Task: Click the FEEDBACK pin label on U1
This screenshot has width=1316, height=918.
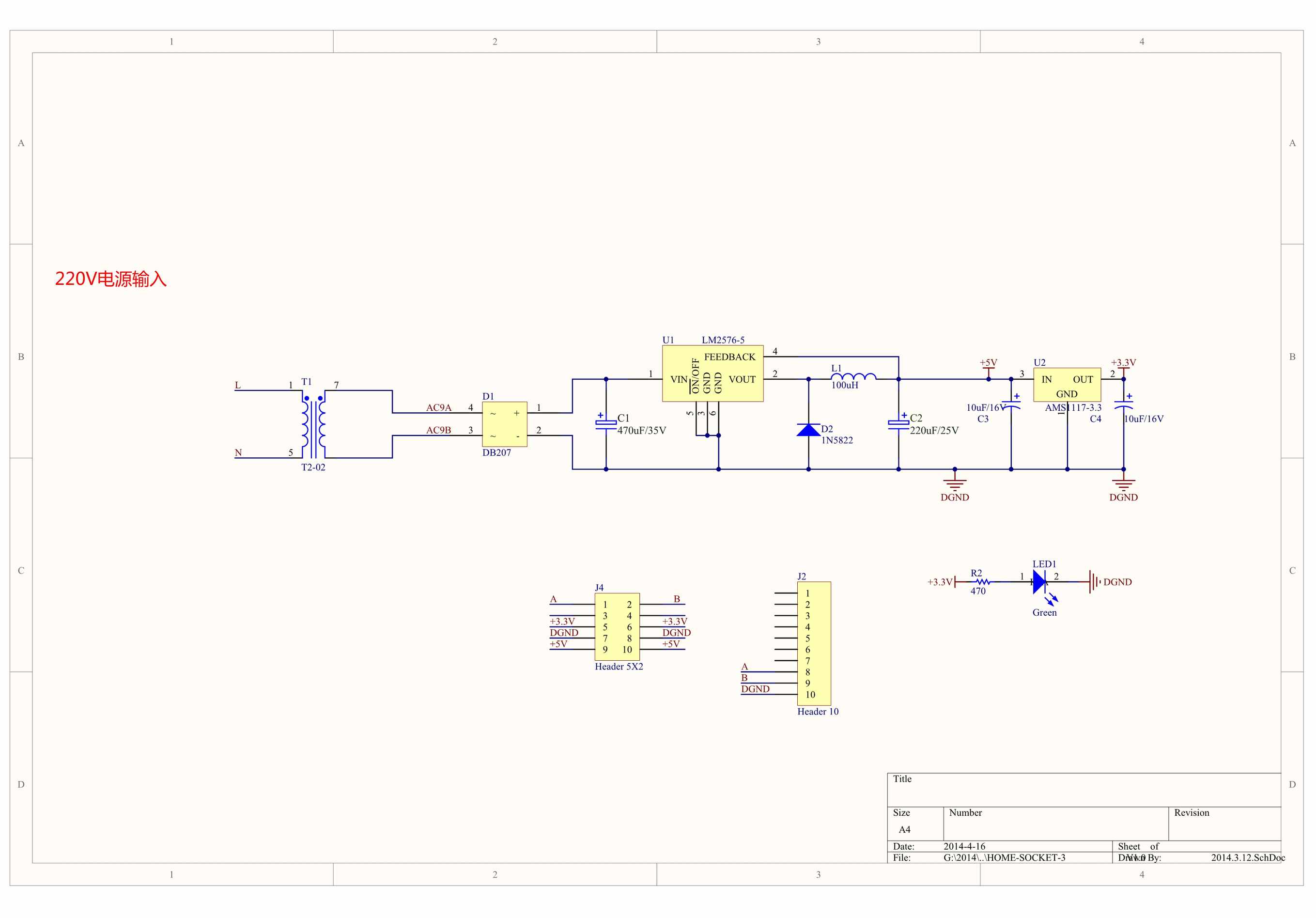Action: tap(729, 357)
